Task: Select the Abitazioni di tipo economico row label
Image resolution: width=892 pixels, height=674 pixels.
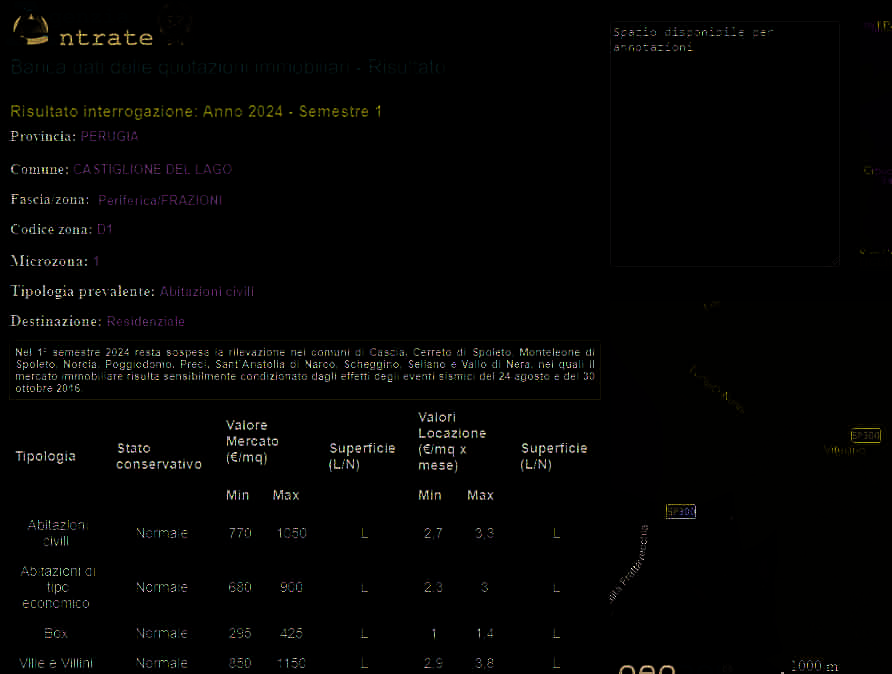Action: tap(57, 587)
